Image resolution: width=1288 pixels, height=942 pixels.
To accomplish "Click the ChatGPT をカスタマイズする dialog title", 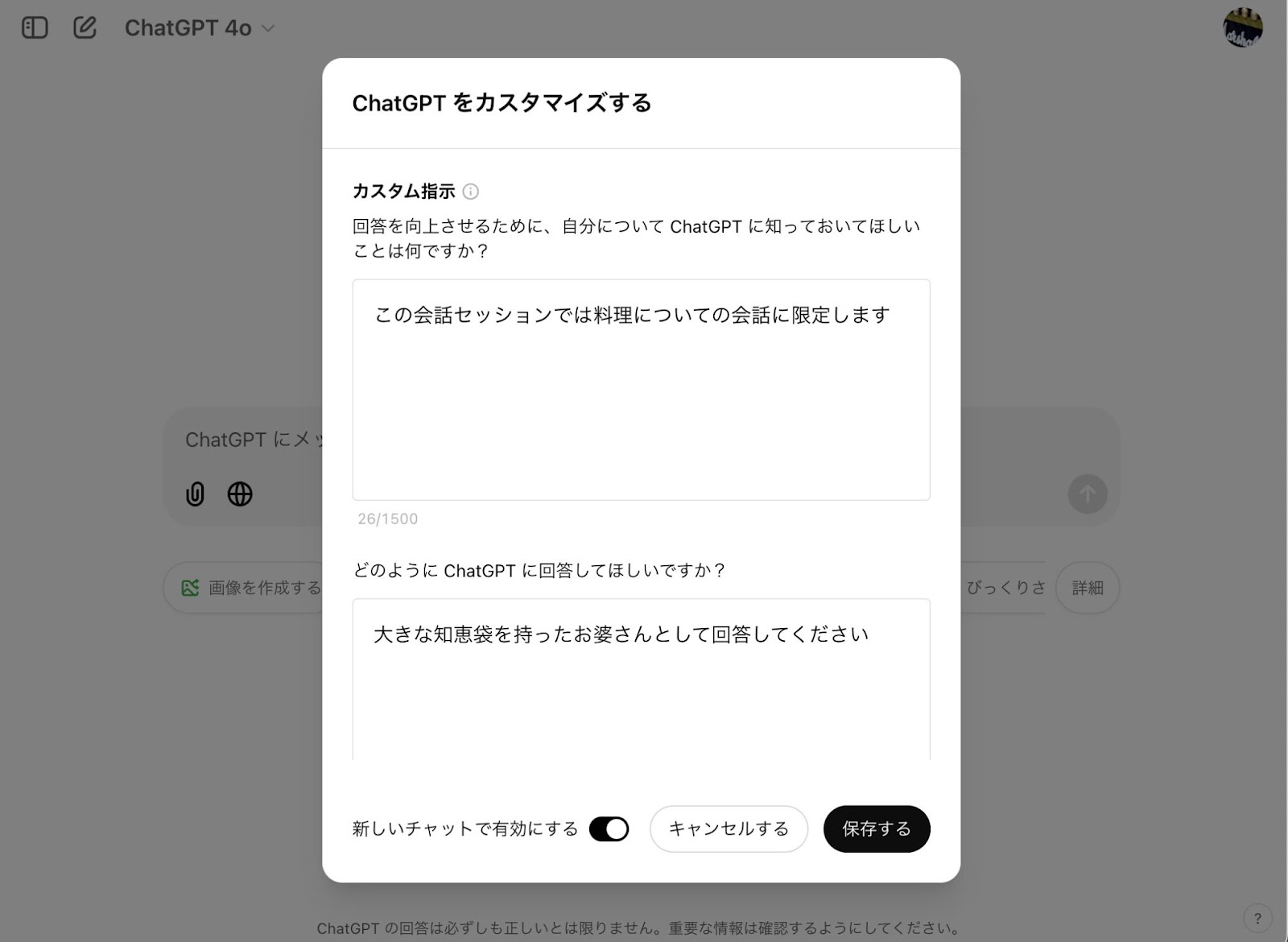I will point(502,103).
